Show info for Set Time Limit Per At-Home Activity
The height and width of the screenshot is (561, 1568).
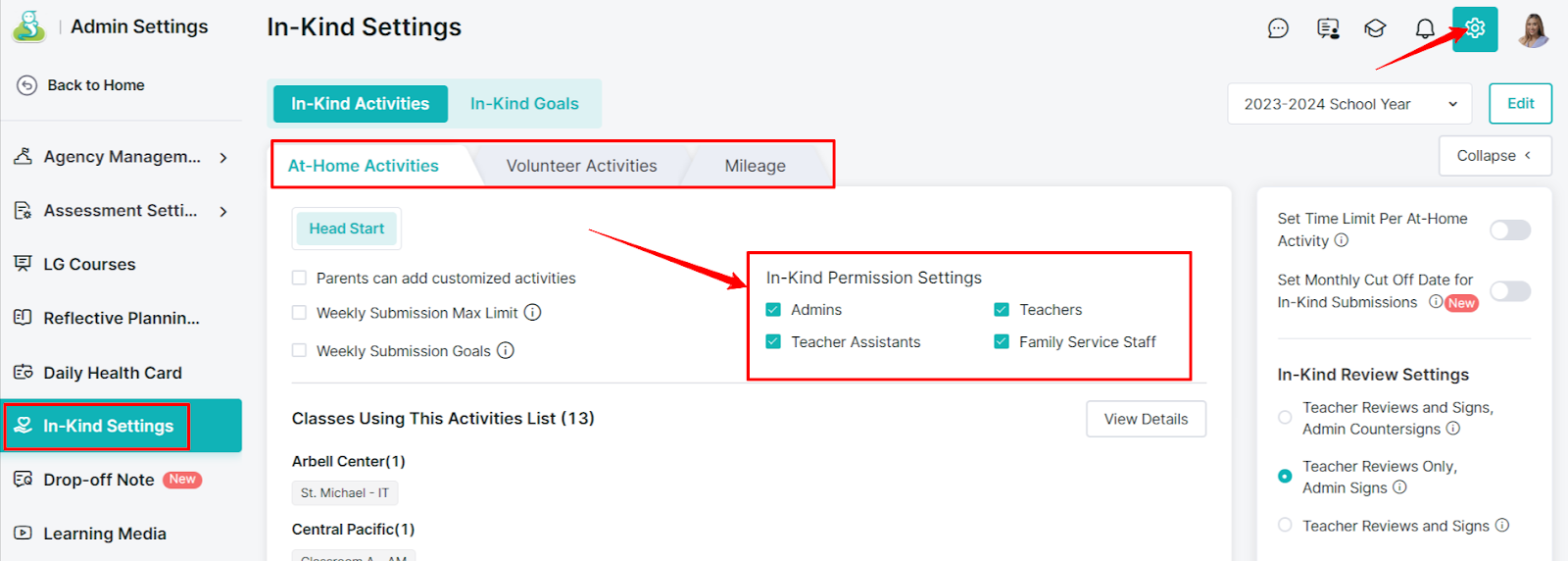[1342, 240]
